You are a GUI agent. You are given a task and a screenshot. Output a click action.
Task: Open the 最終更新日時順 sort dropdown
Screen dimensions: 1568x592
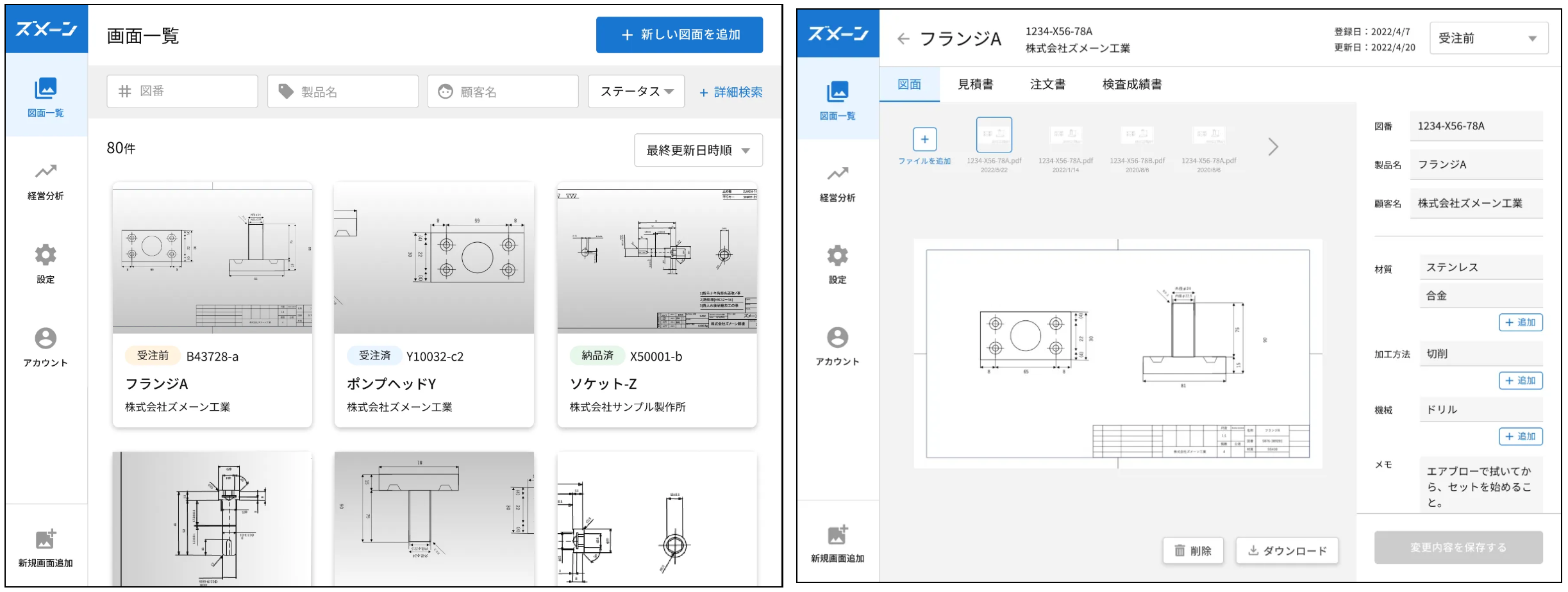[698, 150]
